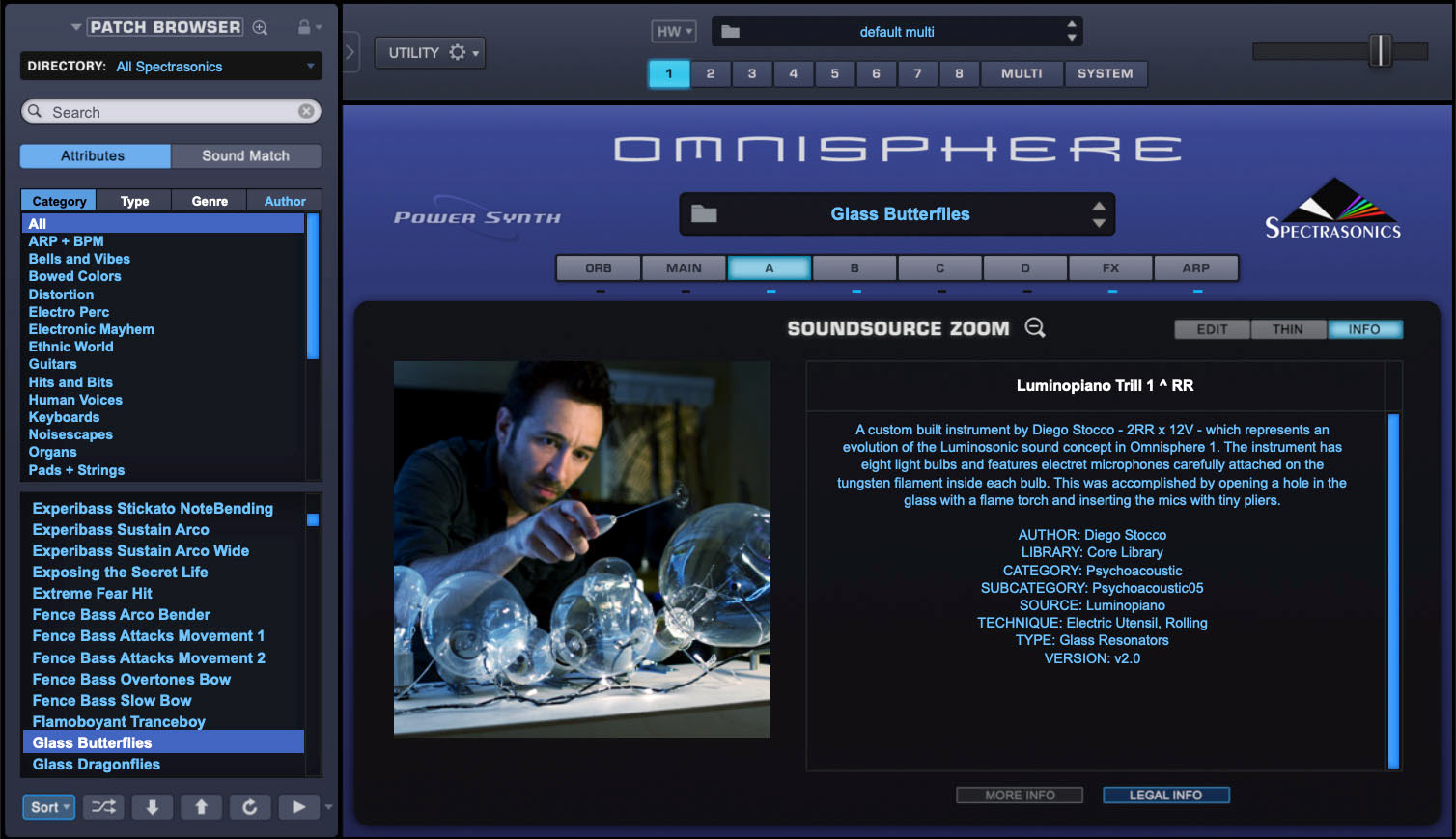The image size is (1456, 839).
Task: Switch to the FX tab
Action: 1110,267
